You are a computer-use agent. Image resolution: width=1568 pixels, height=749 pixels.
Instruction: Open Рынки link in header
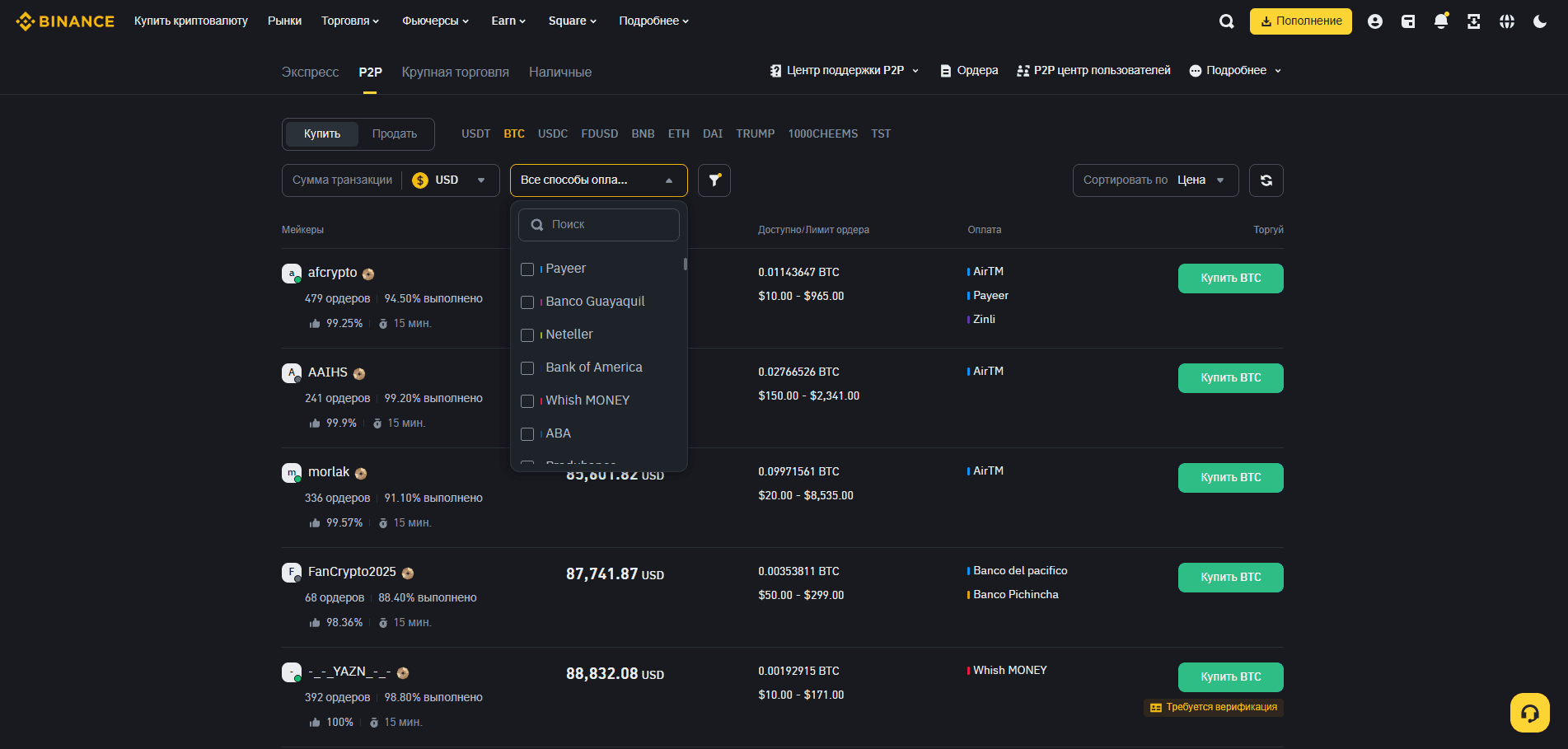[x=284, y=21]
